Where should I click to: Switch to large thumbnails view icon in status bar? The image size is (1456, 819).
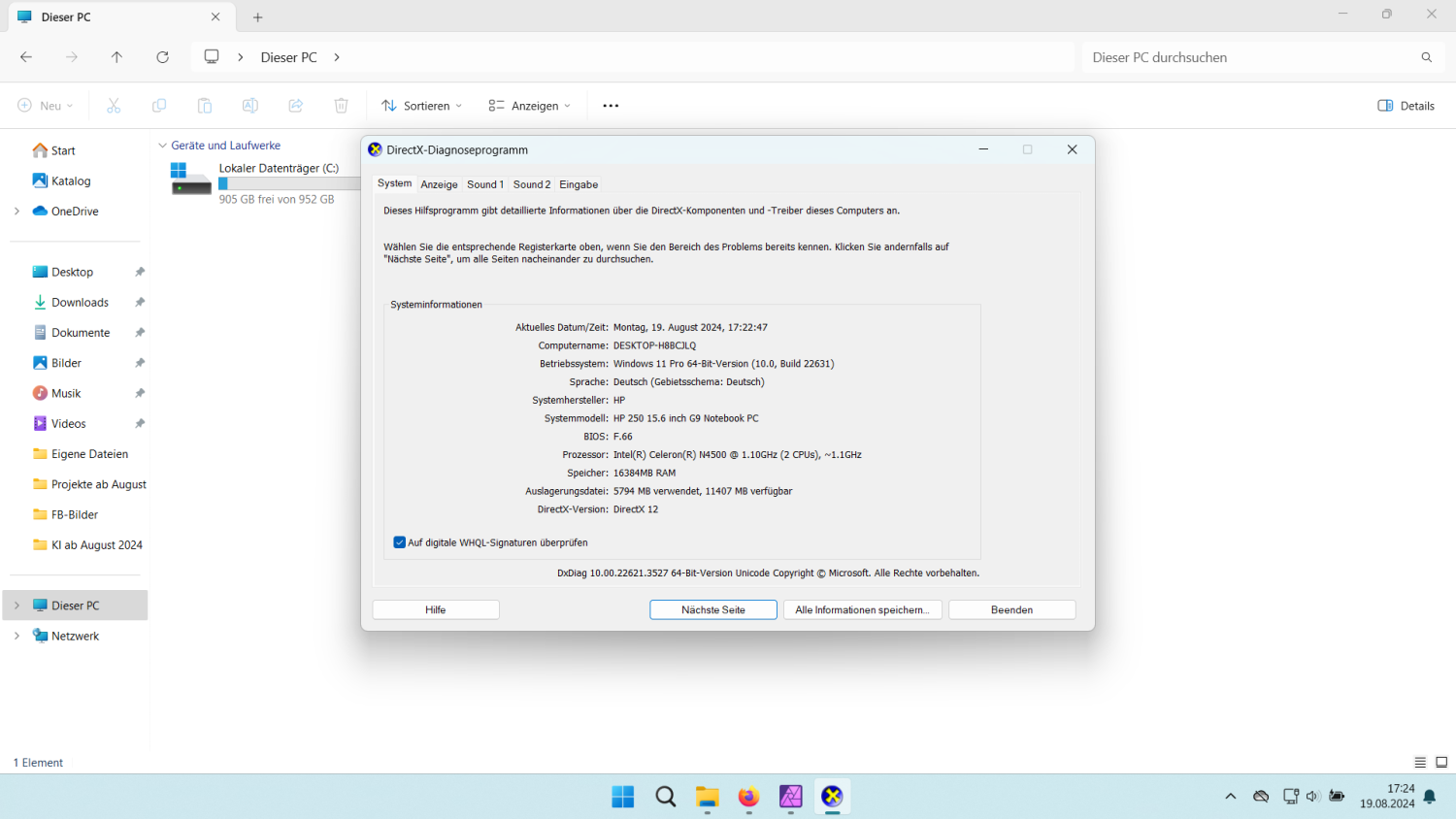pos(1441,763)
